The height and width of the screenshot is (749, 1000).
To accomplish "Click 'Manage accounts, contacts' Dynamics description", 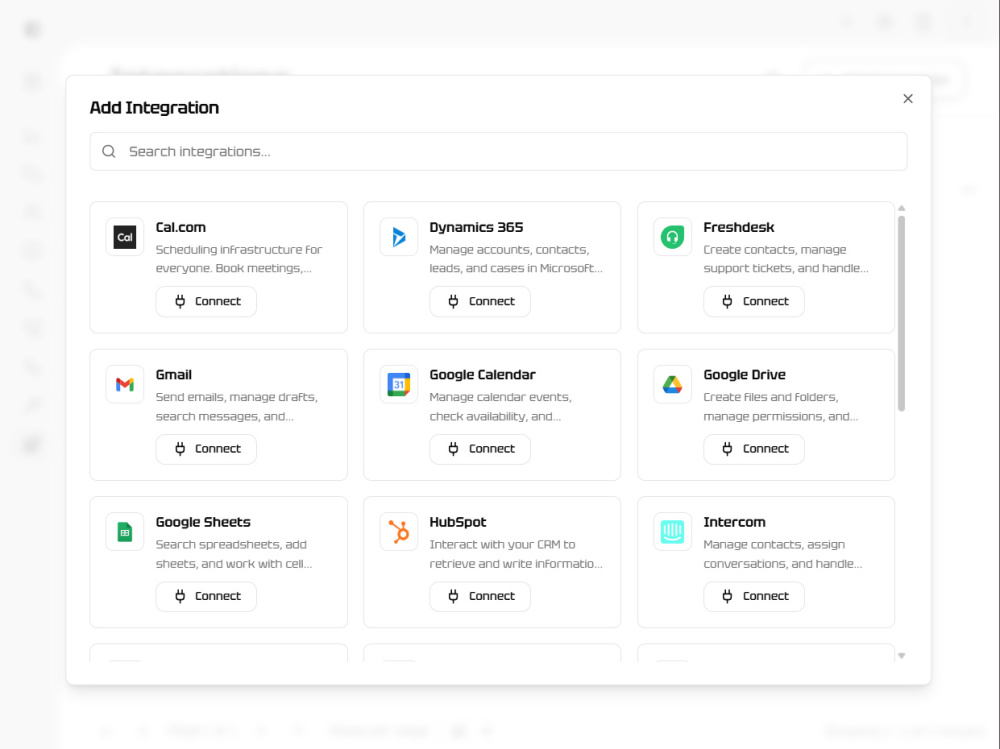I will click(x=515, y=258).
